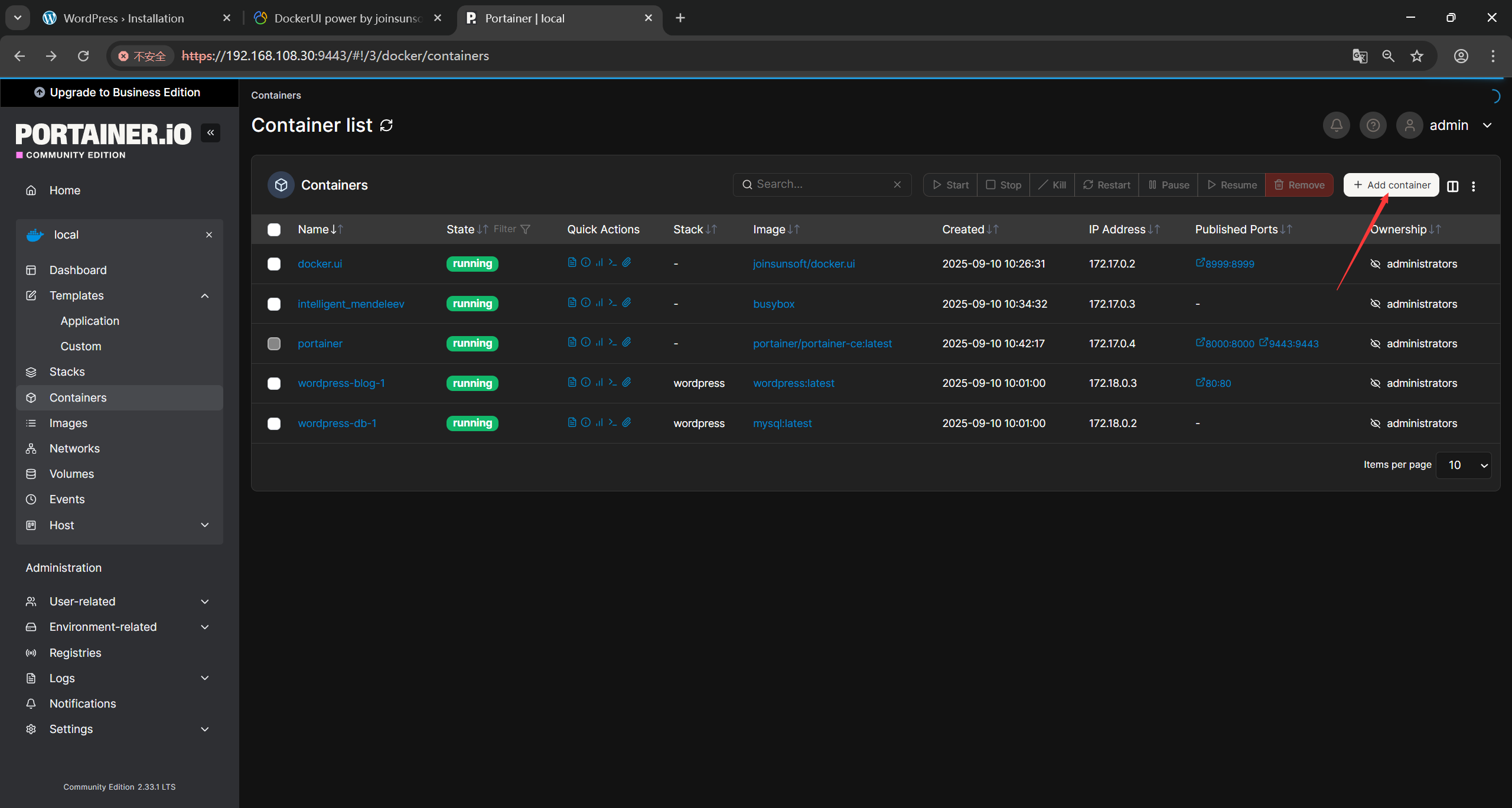The width and height of the screenshot is (1512, 808).
Task: Open the help question mark icon
Action: (x=1373, y=125)
